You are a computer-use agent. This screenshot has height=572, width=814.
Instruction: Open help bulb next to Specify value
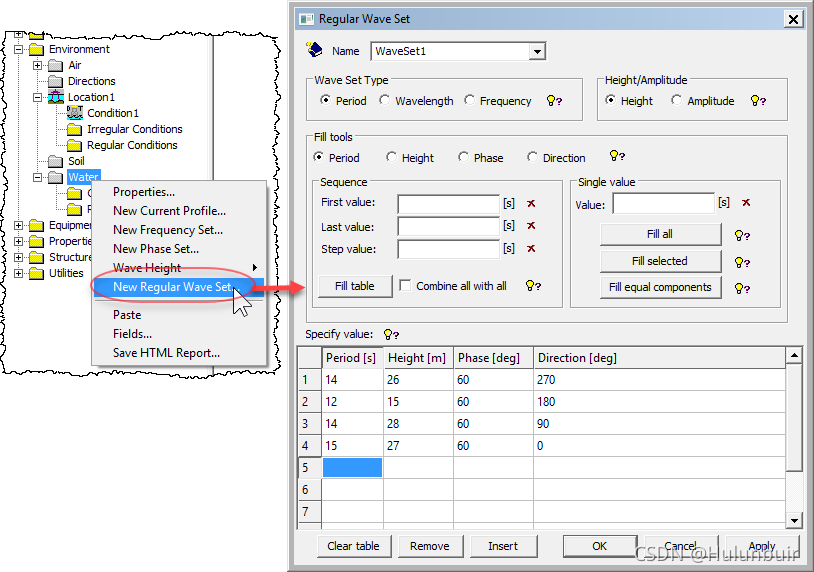tap(391, 335)
